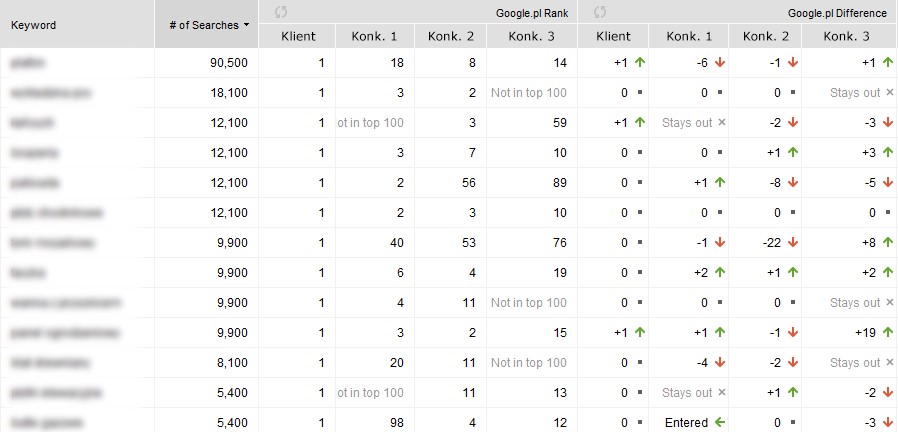This screenshot has height=432, width=898.
Task: Click the green up arrow next to +19
Action: [x=885, y=333]
